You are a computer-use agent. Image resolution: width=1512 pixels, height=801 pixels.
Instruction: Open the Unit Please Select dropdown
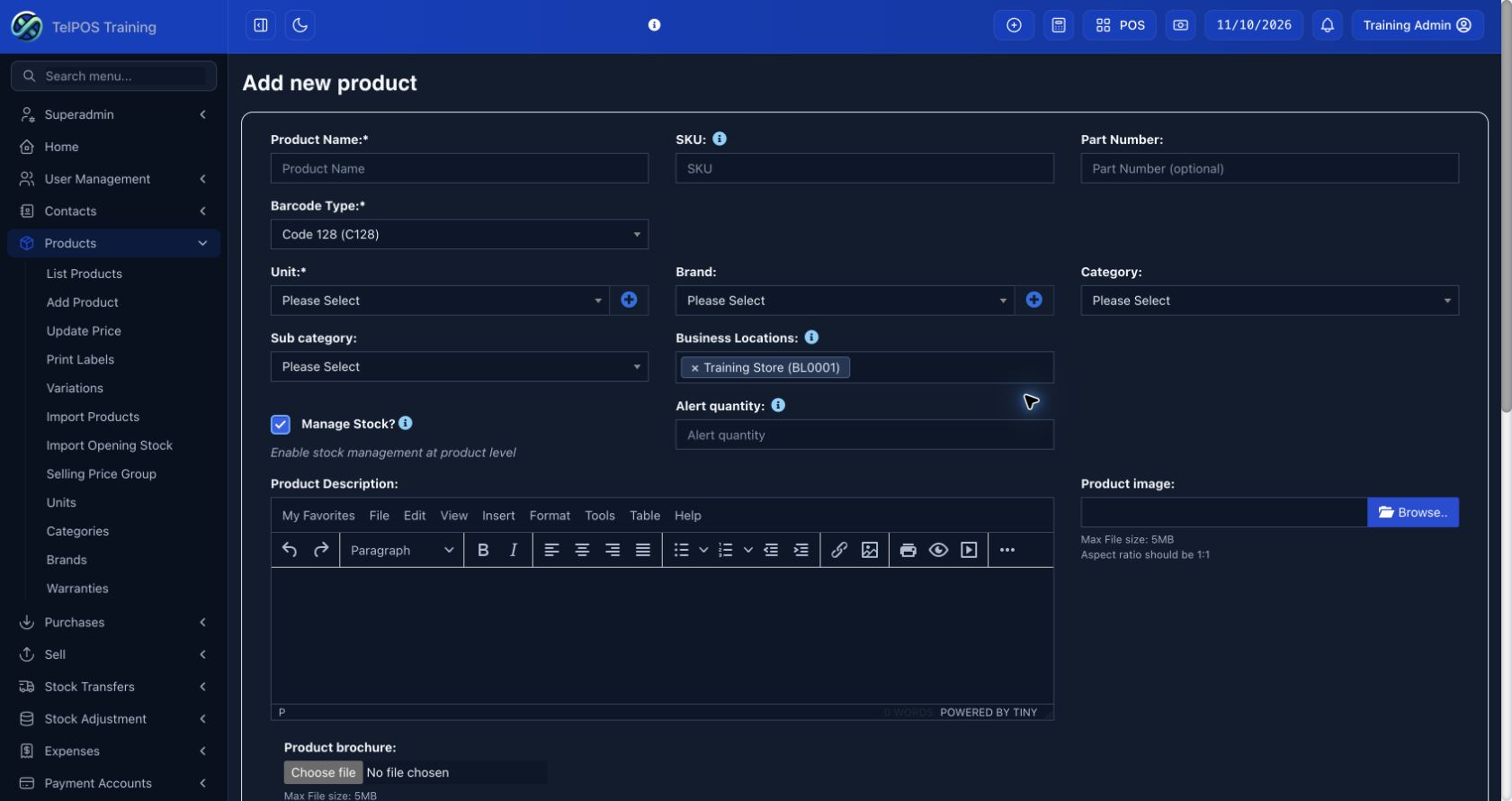click(440, 301)
